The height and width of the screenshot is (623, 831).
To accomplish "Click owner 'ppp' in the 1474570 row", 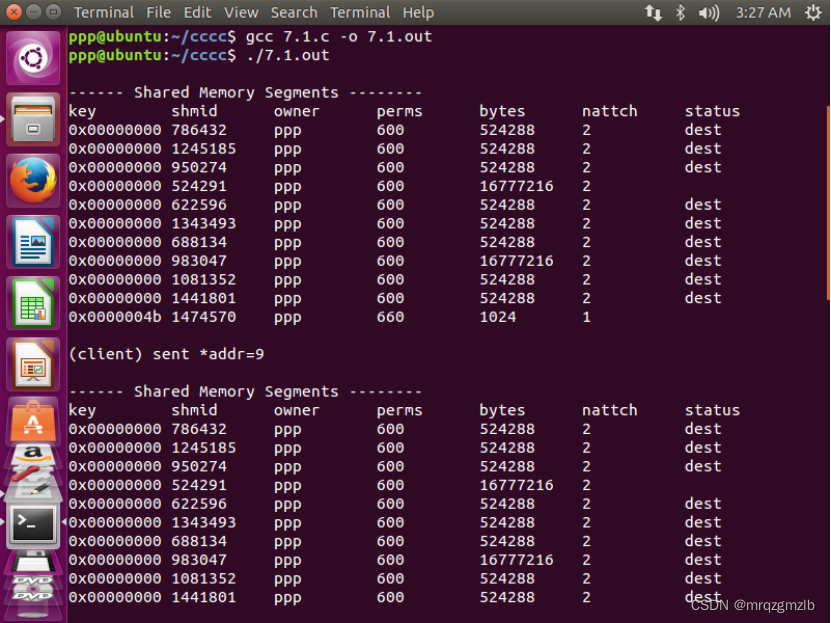I will coord(287,318).
